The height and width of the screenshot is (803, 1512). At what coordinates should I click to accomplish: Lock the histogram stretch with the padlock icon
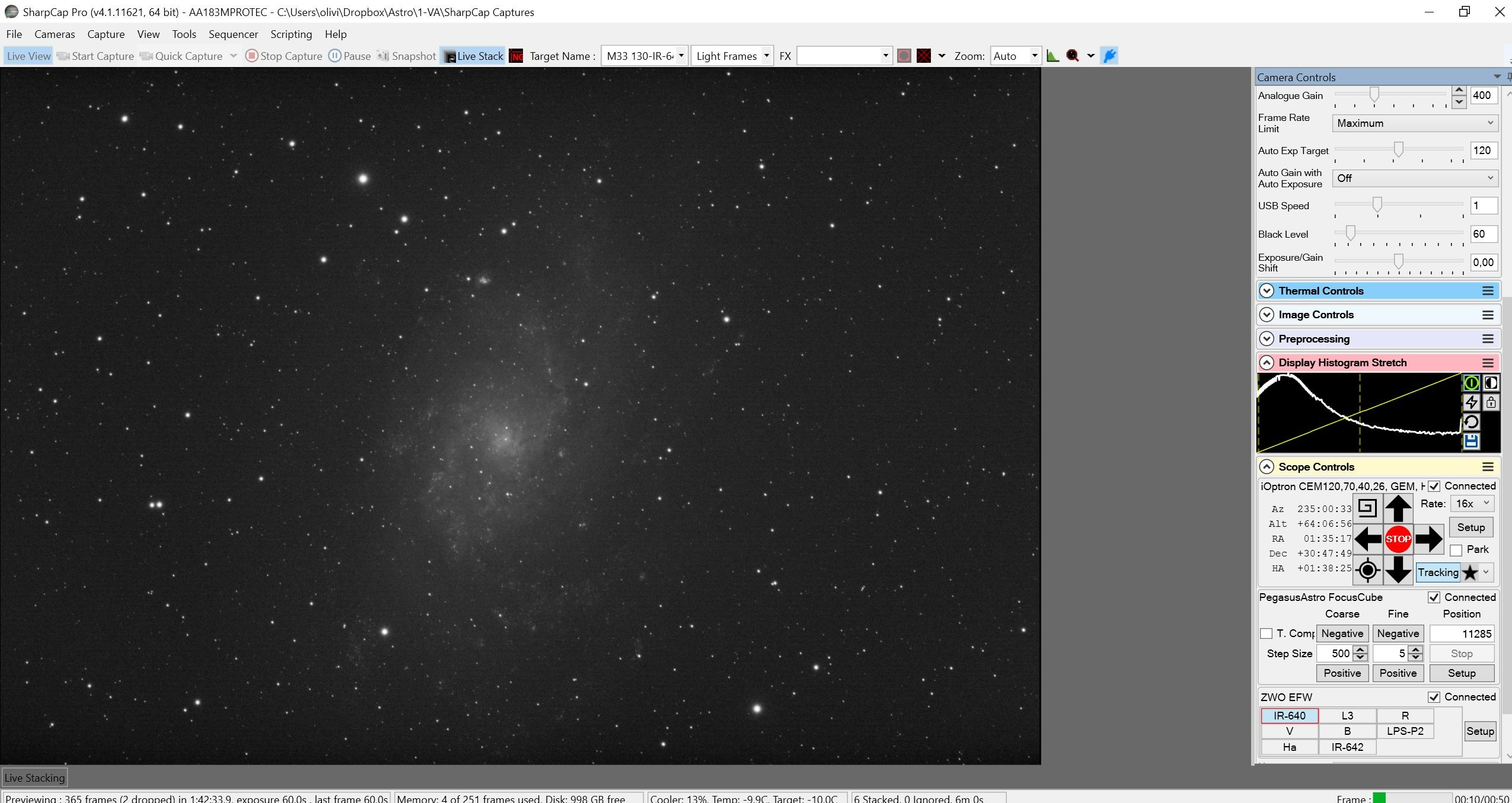pyautogui.click(x=1491, y=402)
